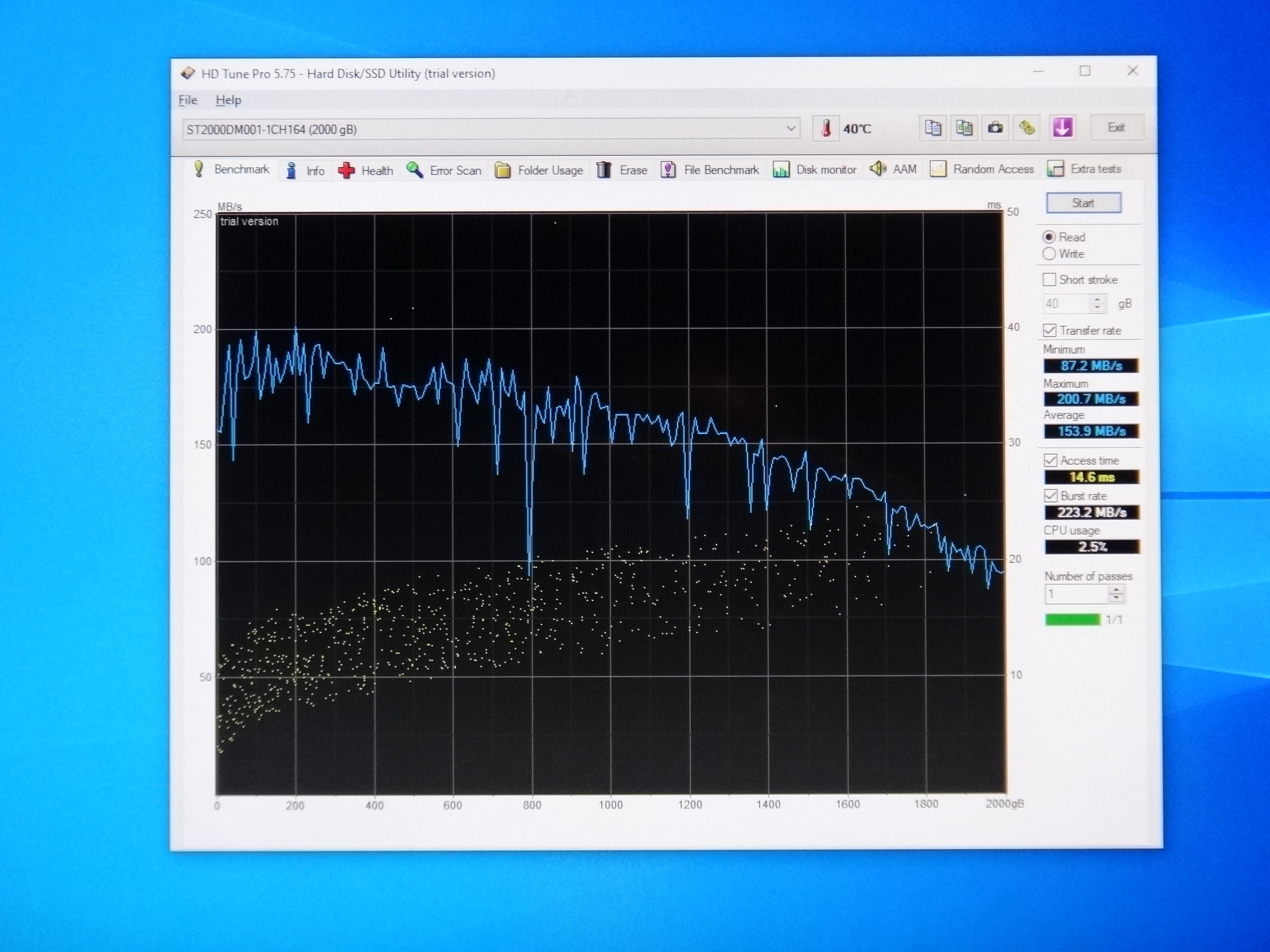Toggle the Burst rate checkbox
The height and width of the screenshot is (952, 1270).
coord(1050,496)
